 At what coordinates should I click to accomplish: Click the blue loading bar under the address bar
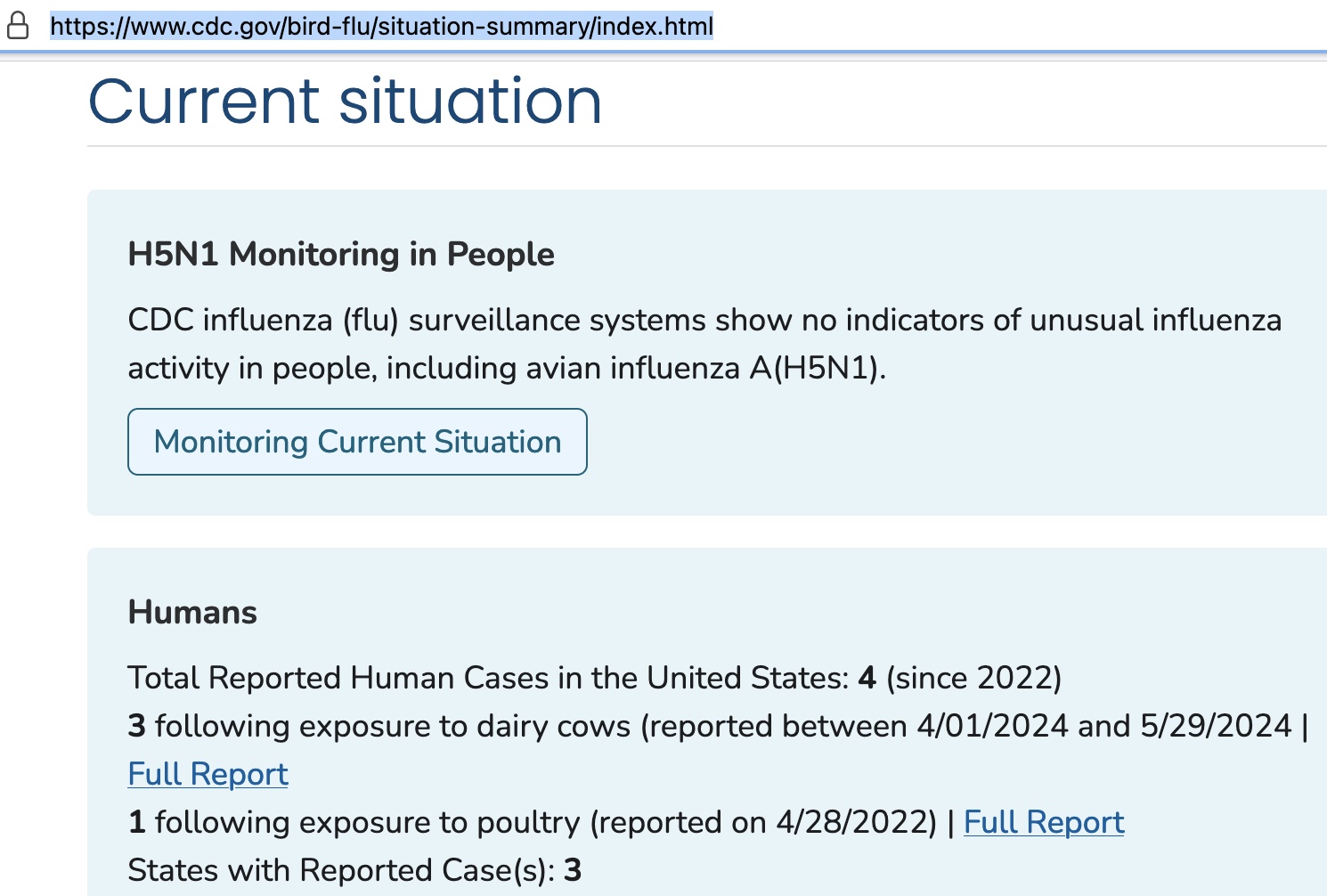tap(663, 53)
